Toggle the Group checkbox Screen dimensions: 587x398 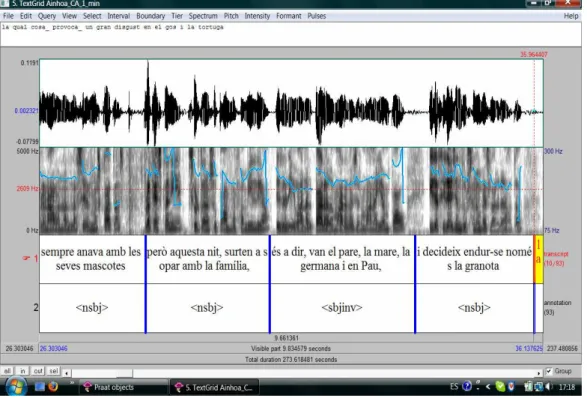point(549,371)
